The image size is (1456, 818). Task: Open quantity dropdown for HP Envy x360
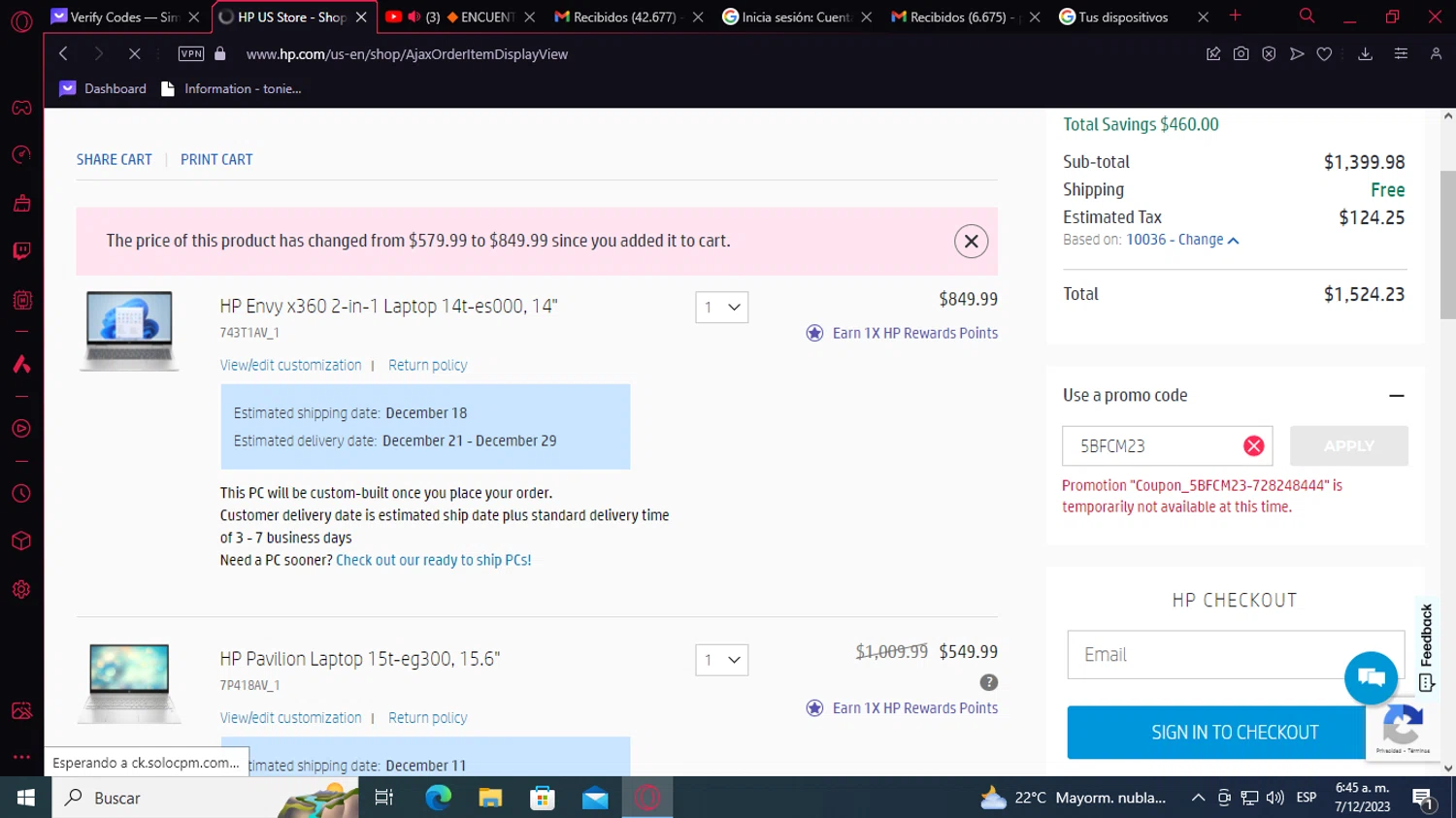tap(721, 308)
